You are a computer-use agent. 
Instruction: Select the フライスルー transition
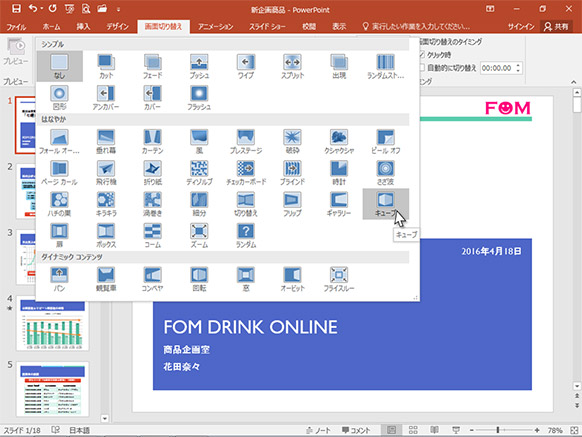click(339, 279)
